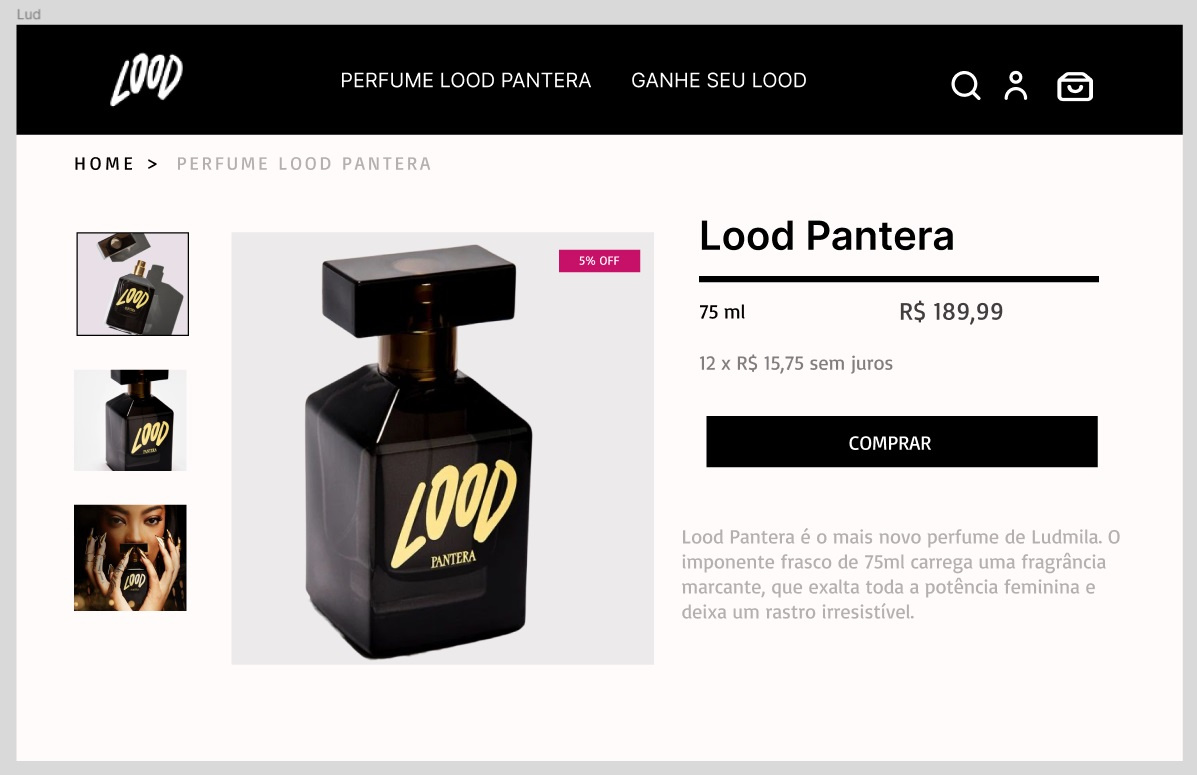This screenshot has height=775, width=1197.
Task: Navigate using the HOME breadcrumb link
Action: (x=104, y=163)
